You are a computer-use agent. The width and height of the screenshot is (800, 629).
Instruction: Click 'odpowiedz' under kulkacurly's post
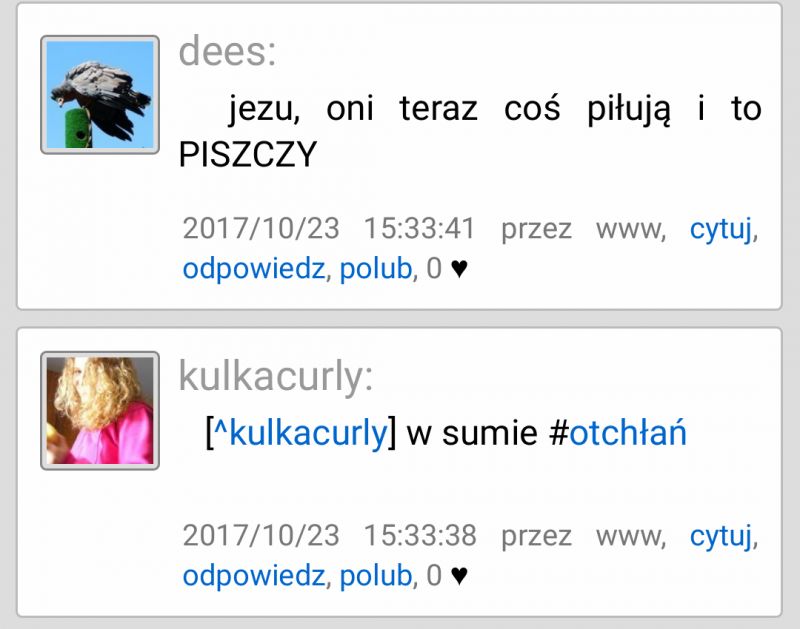(254, 576)
